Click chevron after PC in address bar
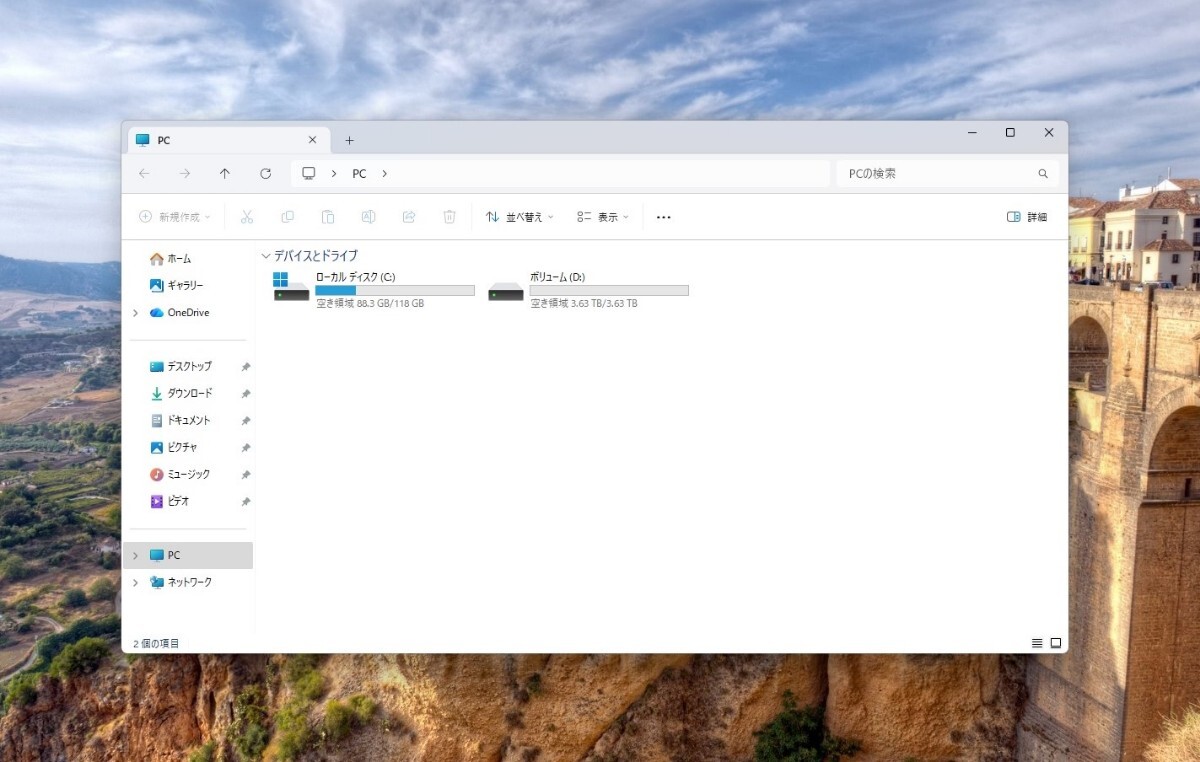The width and height of the screenshot is (1200, 762). coord(384,173)
